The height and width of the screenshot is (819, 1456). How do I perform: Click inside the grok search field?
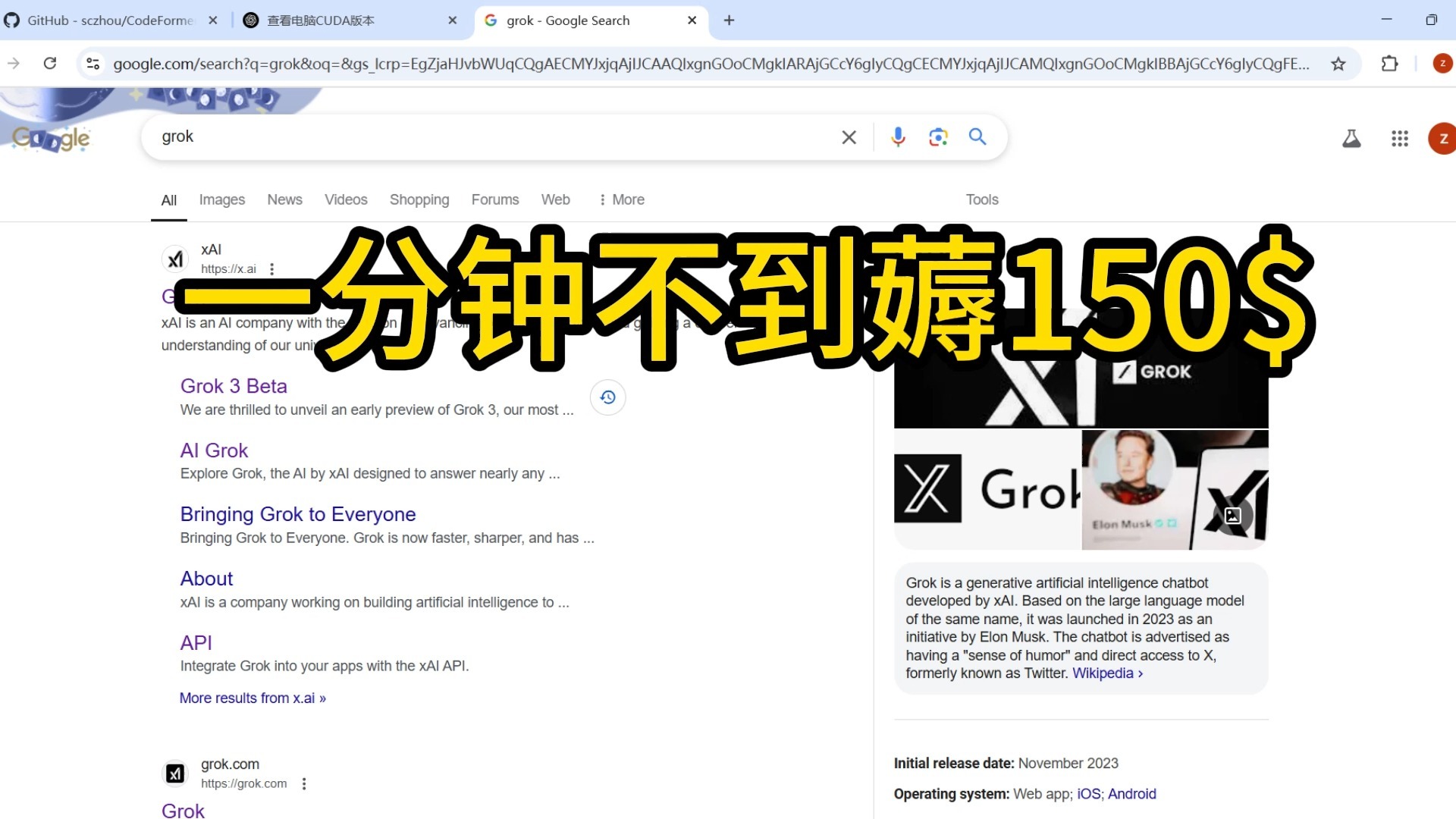pos(493,137)
